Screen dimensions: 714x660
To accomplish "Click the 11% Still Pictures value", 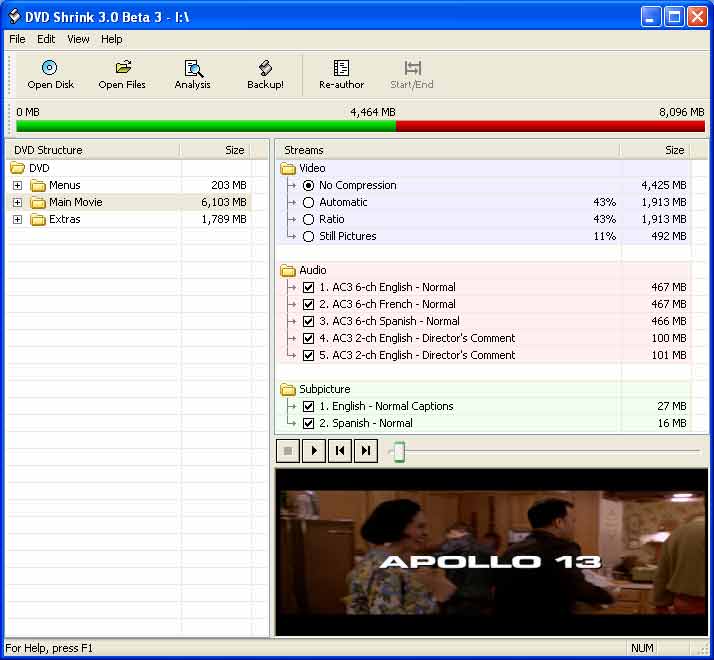I will [605, 236].
